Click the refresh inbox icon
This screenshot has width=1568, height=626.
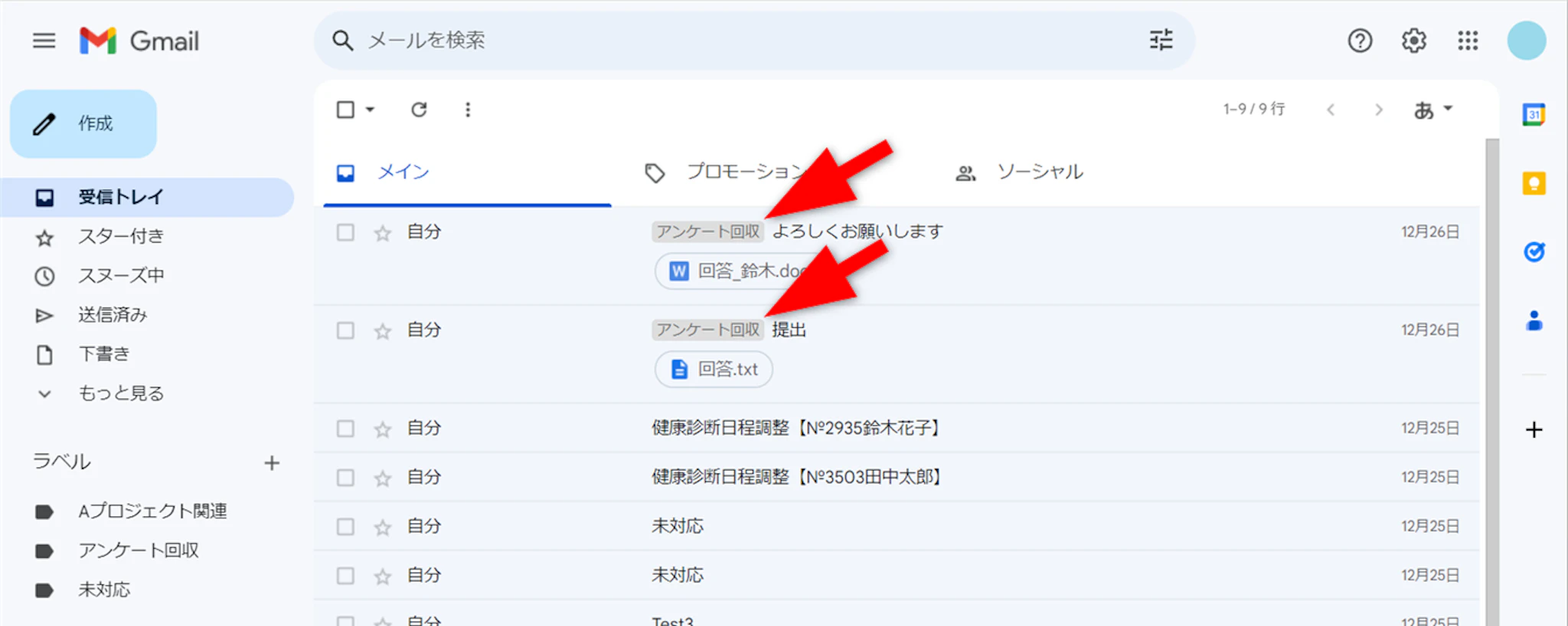(419, 110)
